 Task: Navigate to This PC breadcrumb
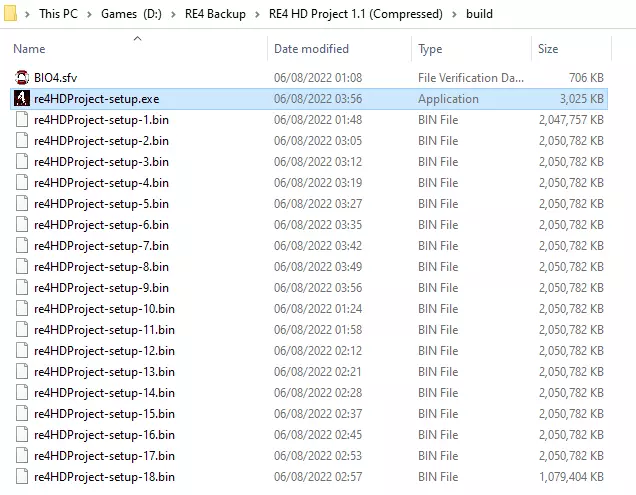point(58,14)
